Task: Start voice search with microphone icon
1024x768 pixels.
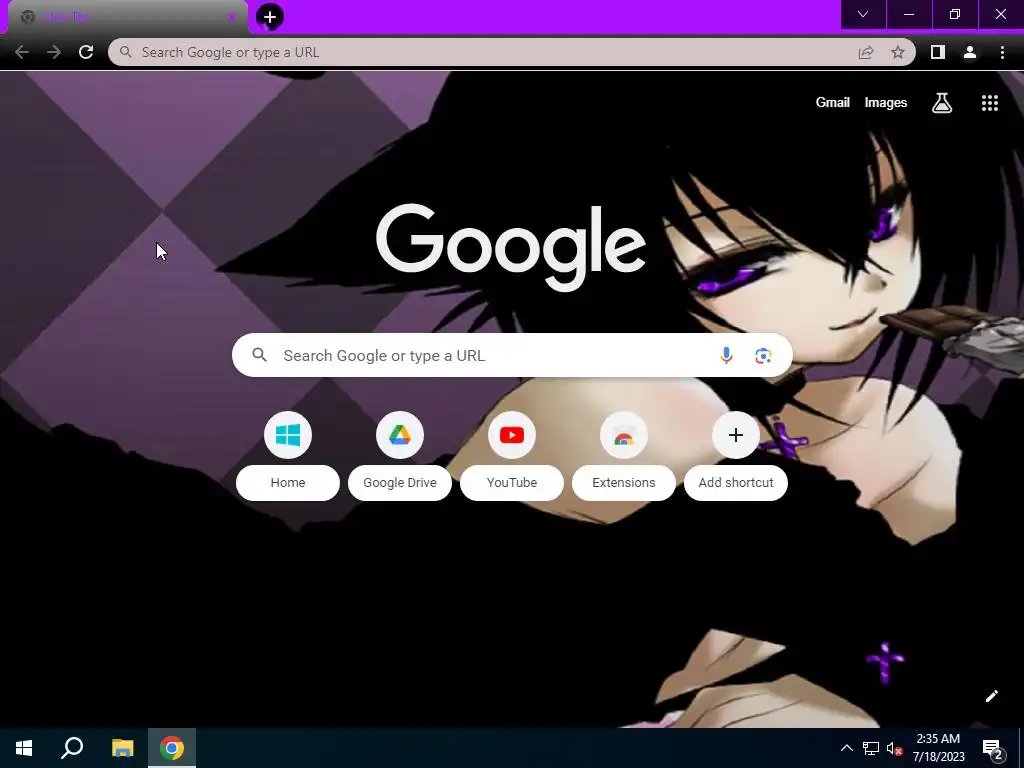Action: [726, 355]
